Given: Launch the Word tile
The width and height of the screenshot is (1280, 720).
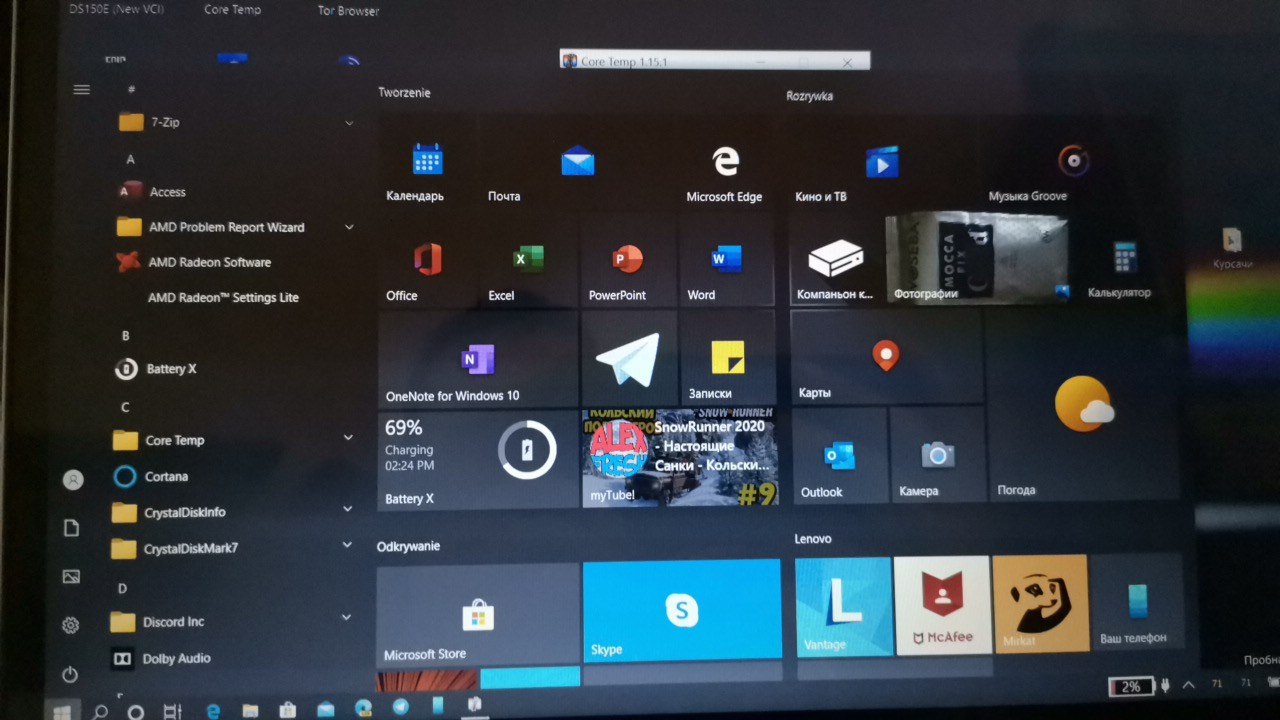Looking at the screenshot, I should tap(726, 262).
